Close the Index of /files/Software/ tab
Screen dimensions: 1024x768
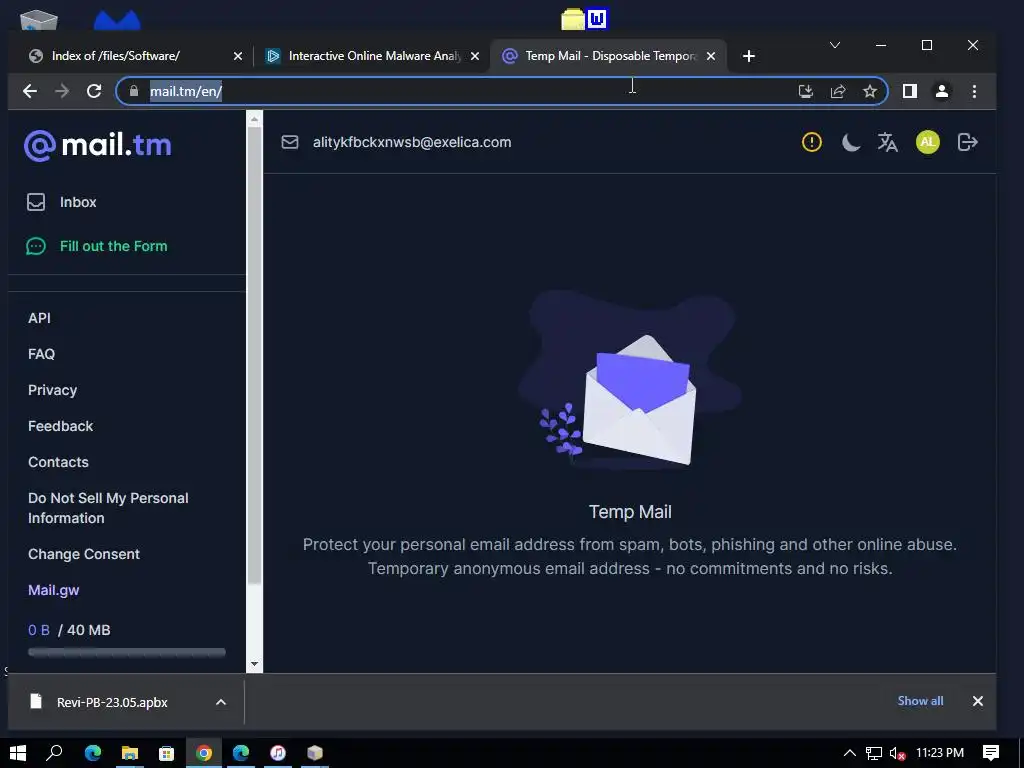[238, 56]
